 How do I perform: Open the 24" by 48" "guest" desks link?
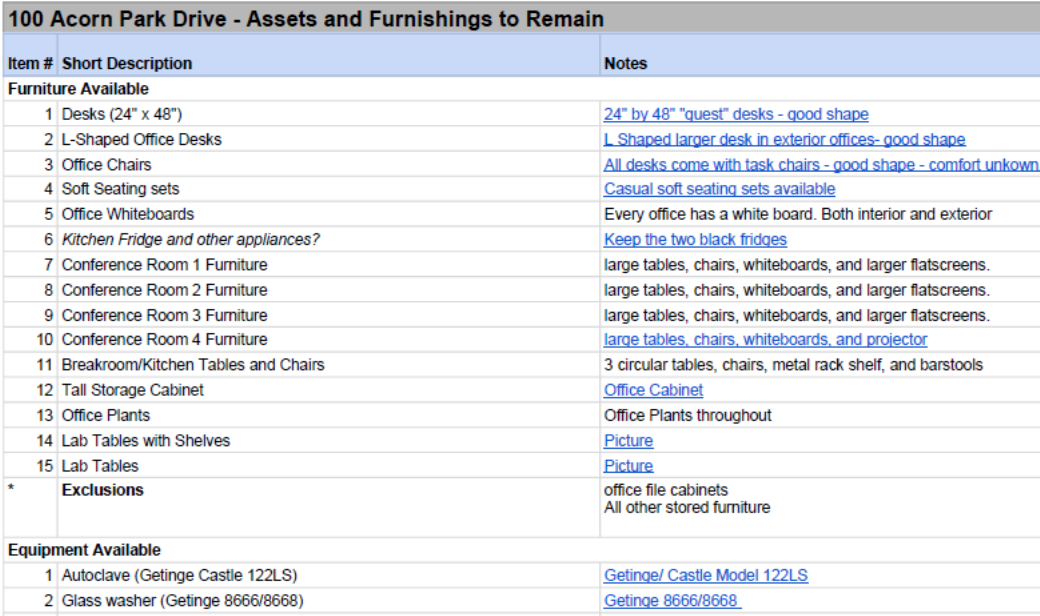(x=736, y=114)
